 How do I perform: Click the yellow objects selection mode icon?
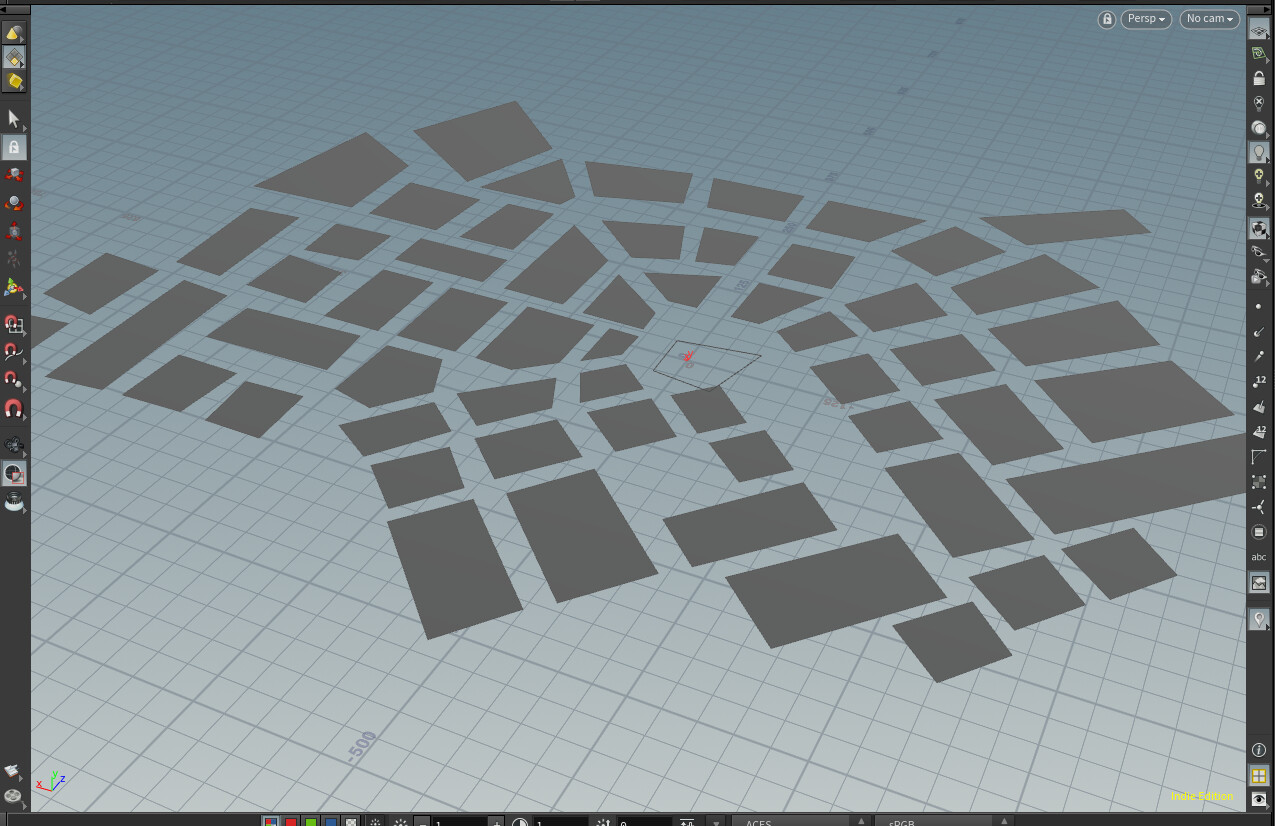(x=14, y=34)
